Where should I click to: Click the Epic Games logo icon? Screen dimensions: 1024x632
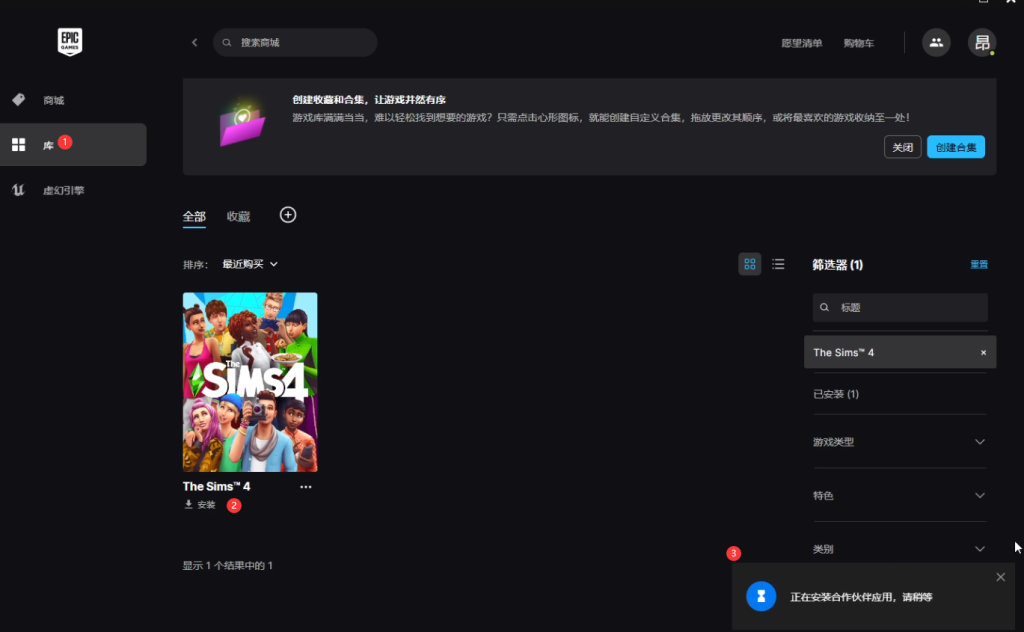coord(69,41)
